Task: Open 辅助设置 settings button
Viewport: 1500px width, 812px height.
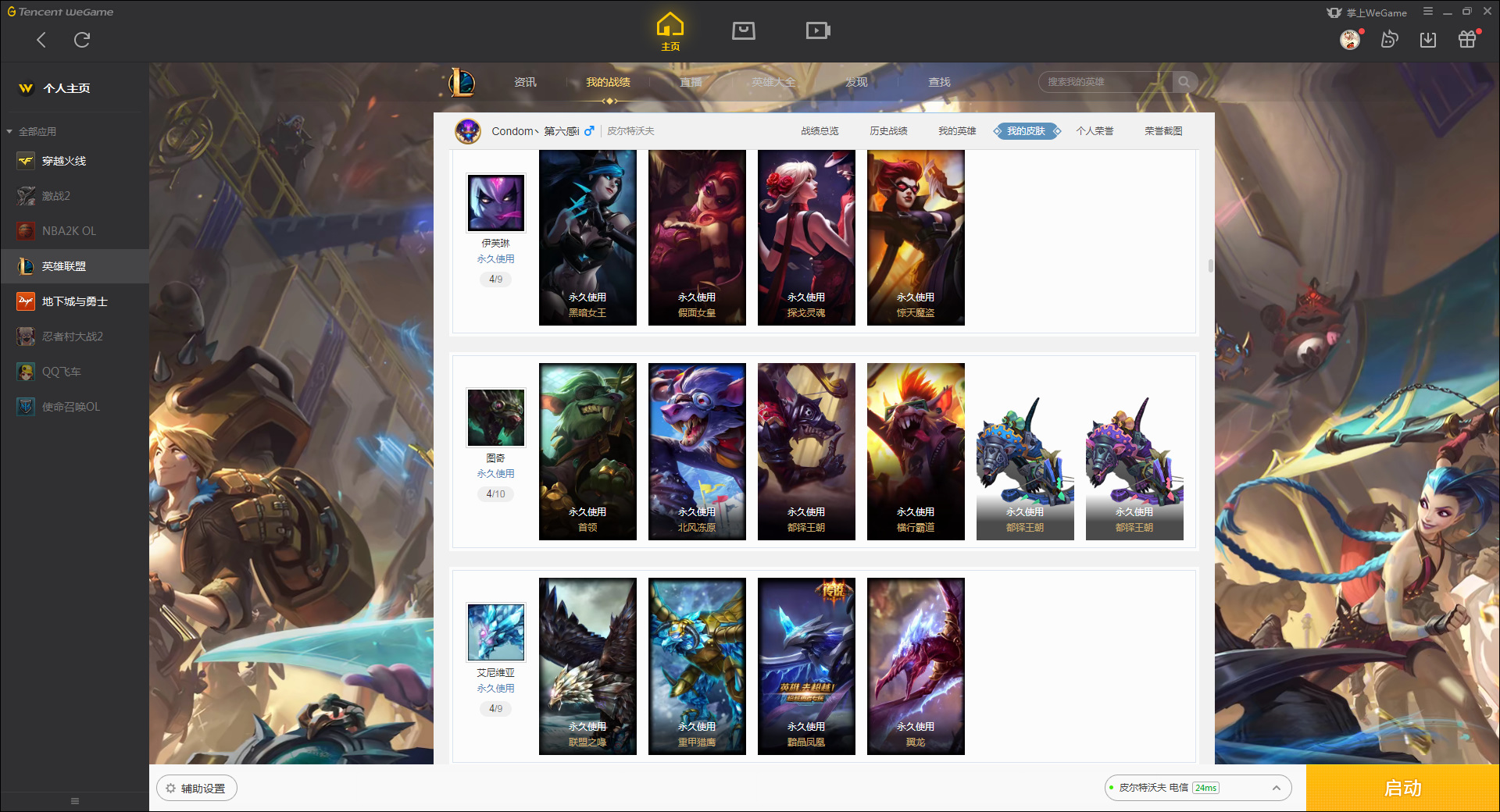Action: coord(196,789)
